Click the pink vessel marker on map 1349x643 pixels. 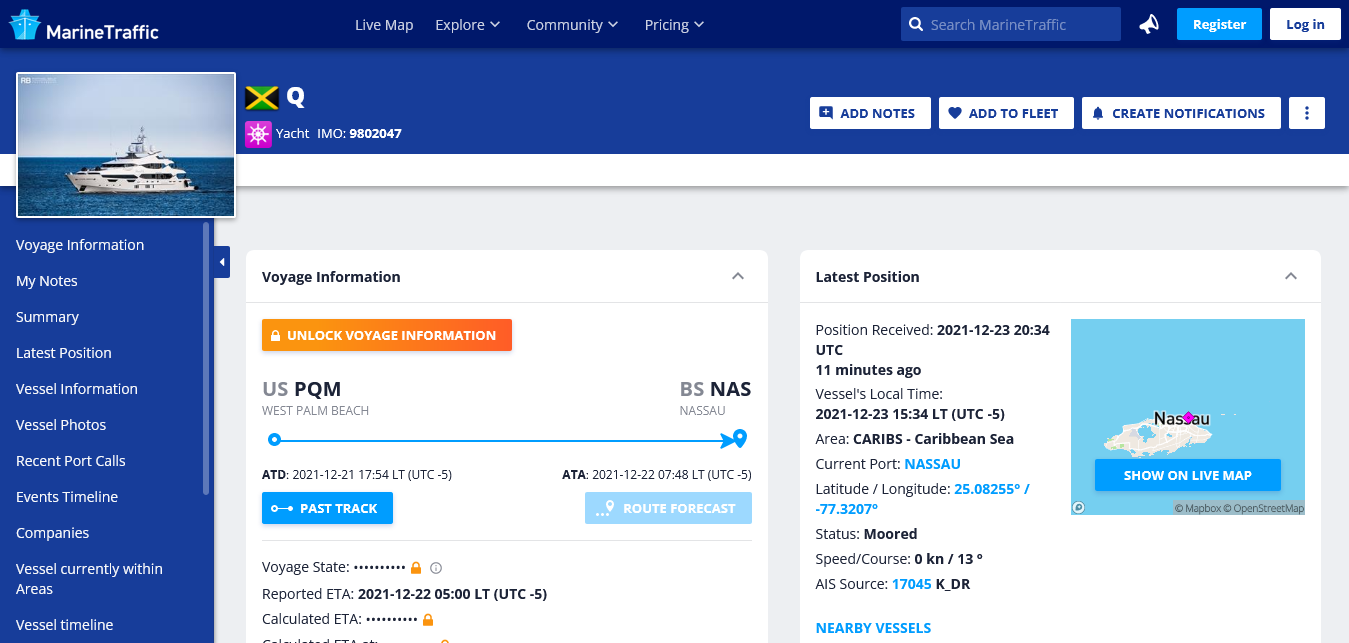click(1188, 417)
